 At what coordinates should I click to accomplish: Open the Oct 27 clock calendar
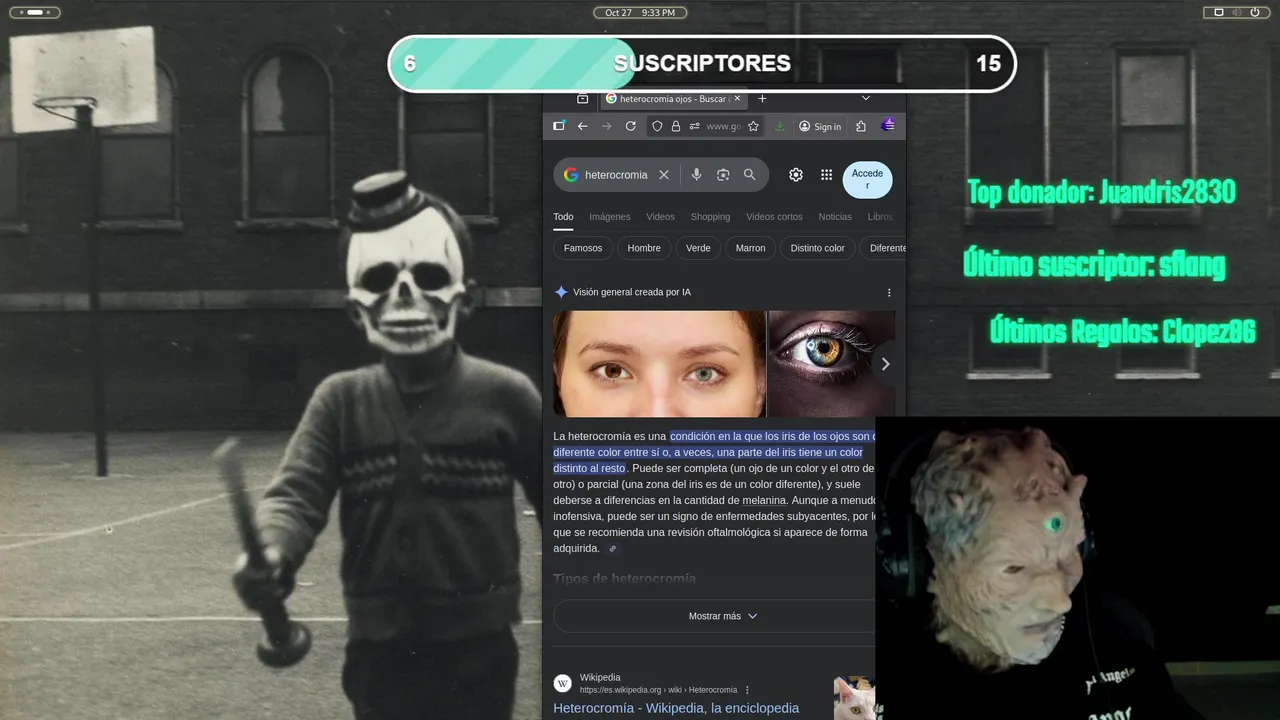pyautogui.click(x=640, y=12)
